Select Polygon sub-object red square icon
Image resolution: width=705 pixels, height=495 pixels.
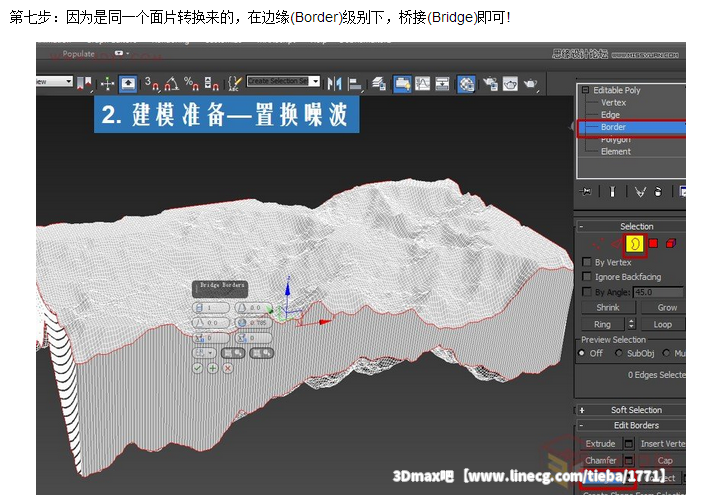tap(653, 243)
